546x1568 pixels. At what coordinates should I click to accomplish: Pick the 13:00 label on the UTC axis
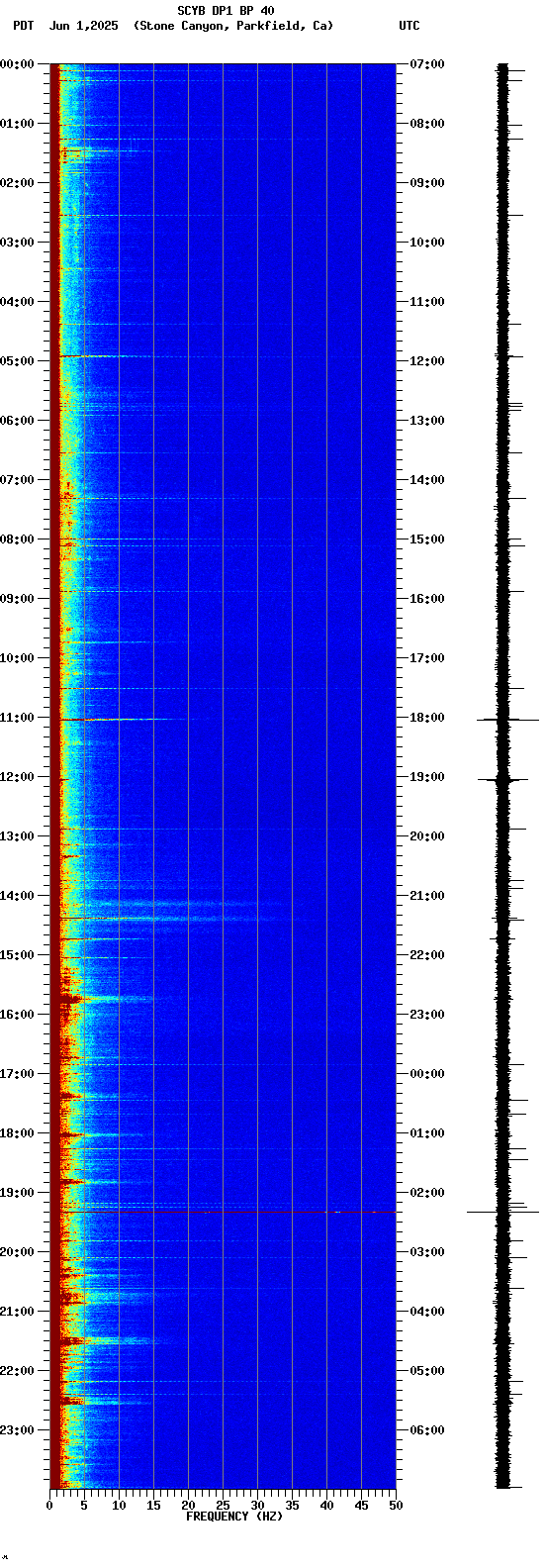[426, 421]
